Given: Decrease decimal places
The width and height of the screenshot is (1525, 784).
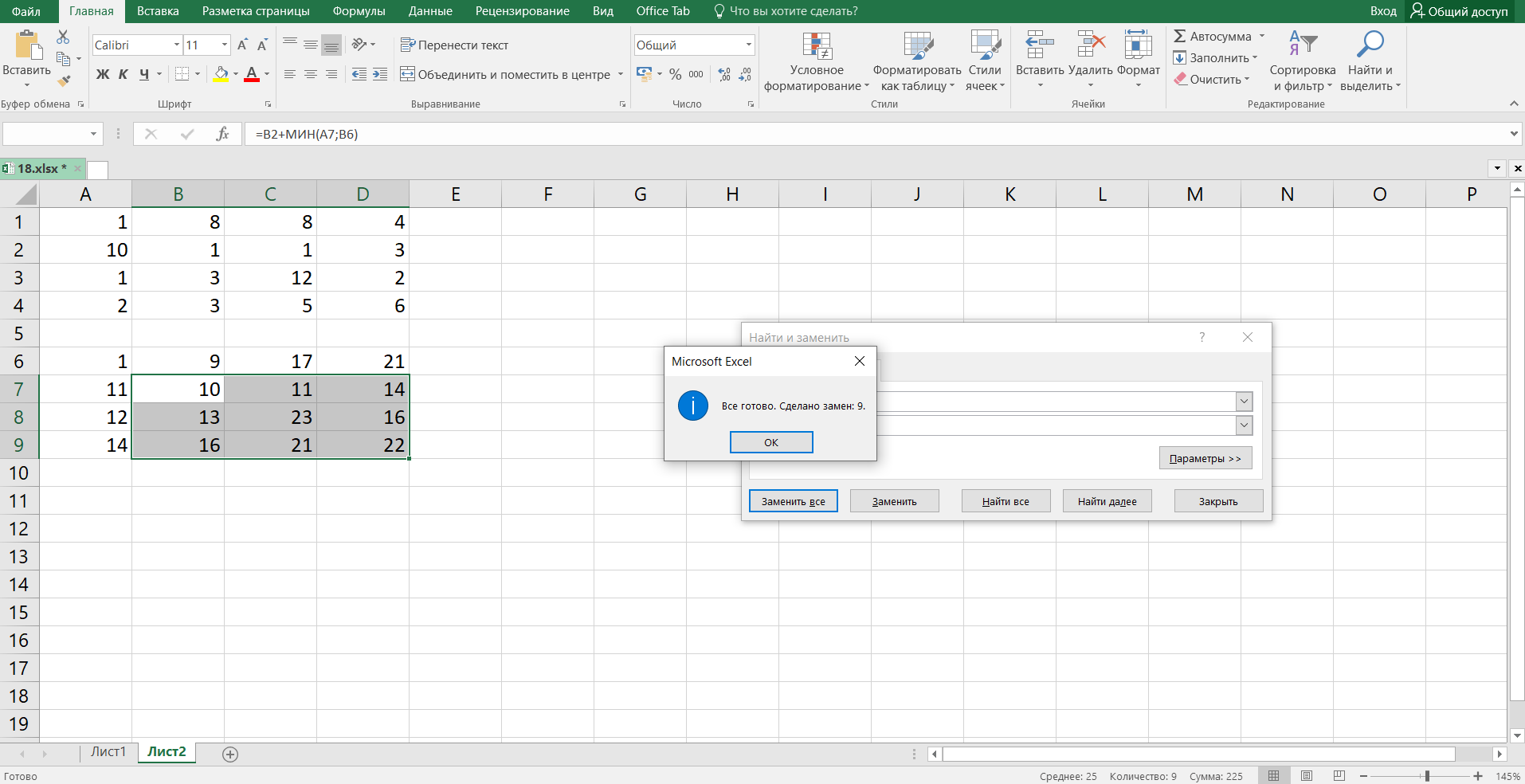Looking at the screenshot, I should [745, 74].
